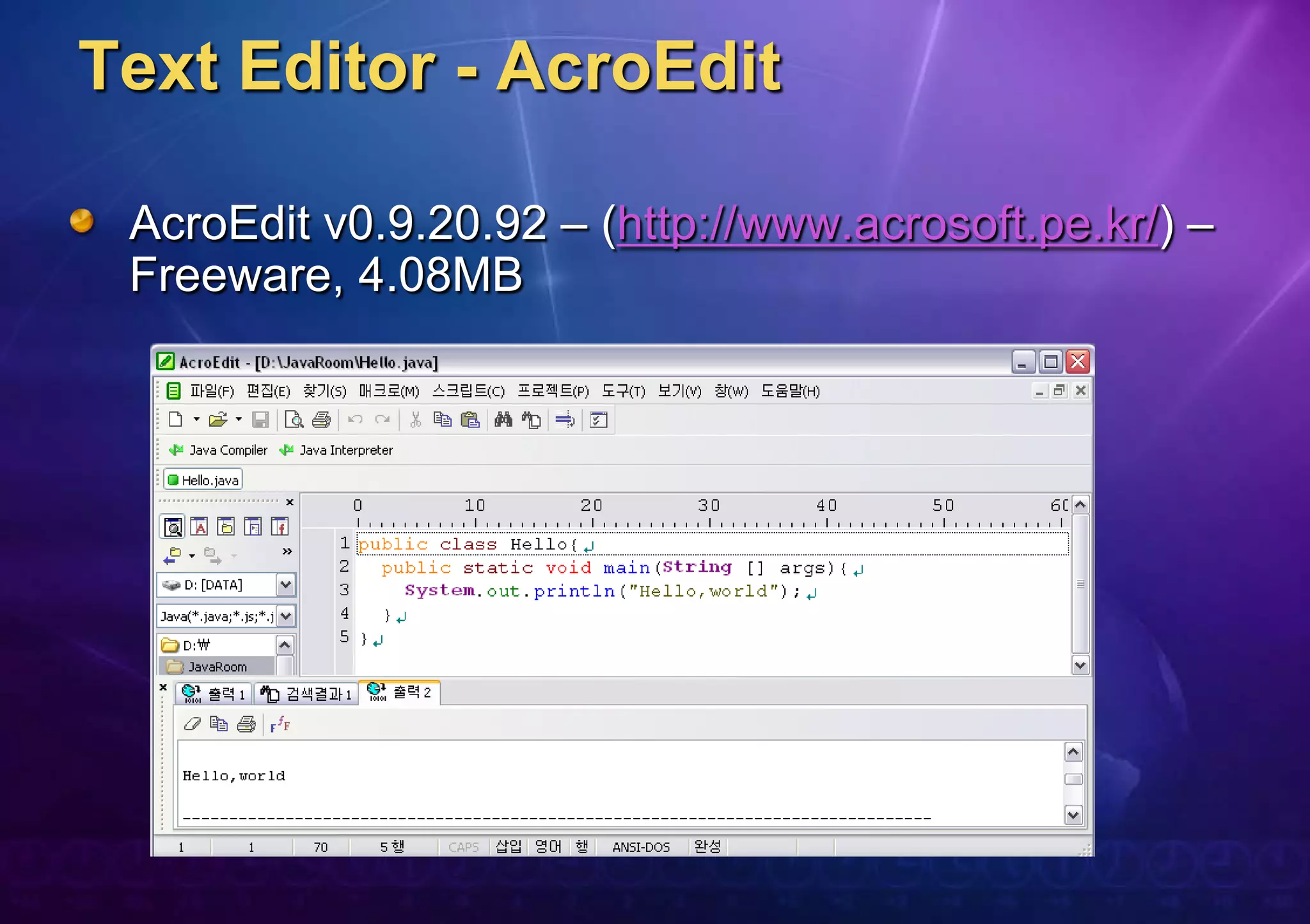The height and width of the screenshot is (924, 1310).
Task: Expand the Open folder dropdown arrow
Action: (x=239, y=419)
